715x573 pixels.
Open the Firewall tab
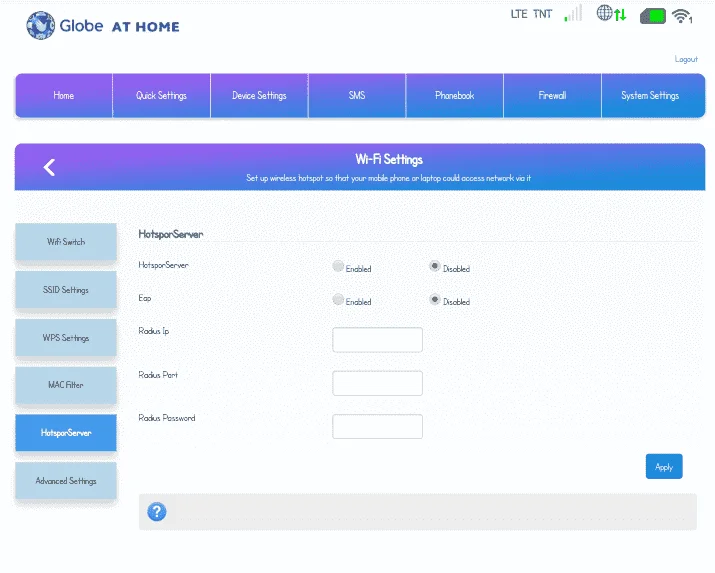552,95
